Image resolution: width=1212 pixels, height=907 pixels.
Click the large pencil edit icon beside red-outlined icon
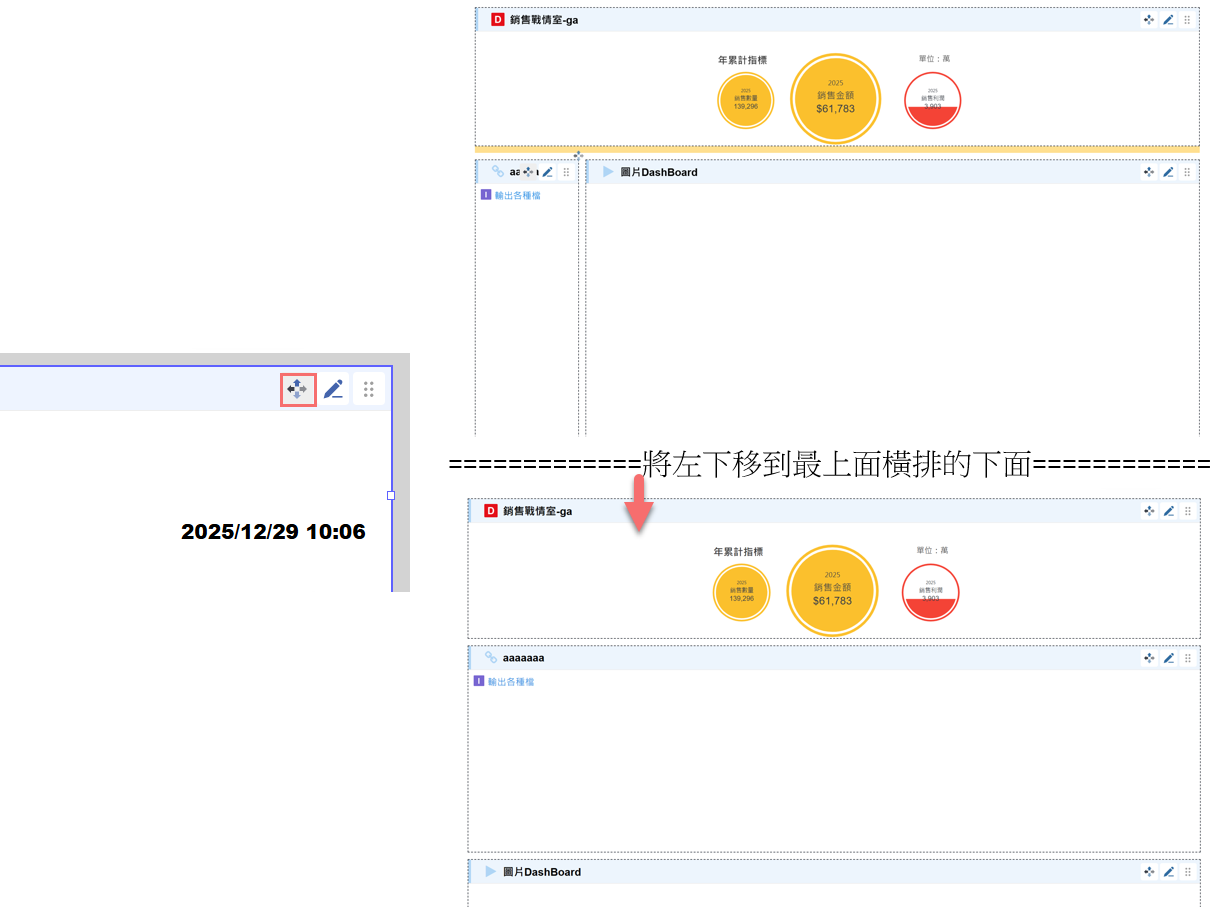(334, 389)
